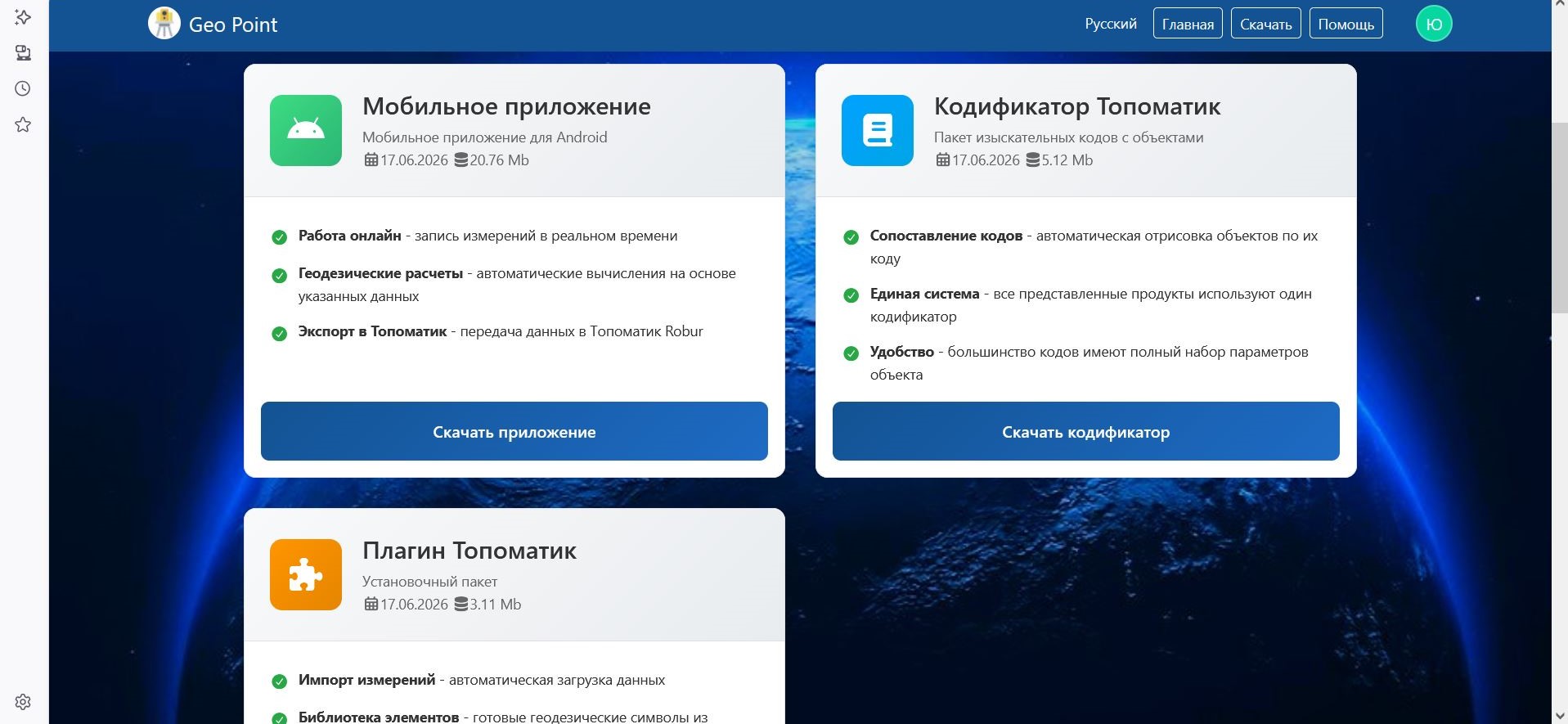Click the codifier date 17.06.2026
This screenshot has width=1568, height=724.
coord(986,160)
